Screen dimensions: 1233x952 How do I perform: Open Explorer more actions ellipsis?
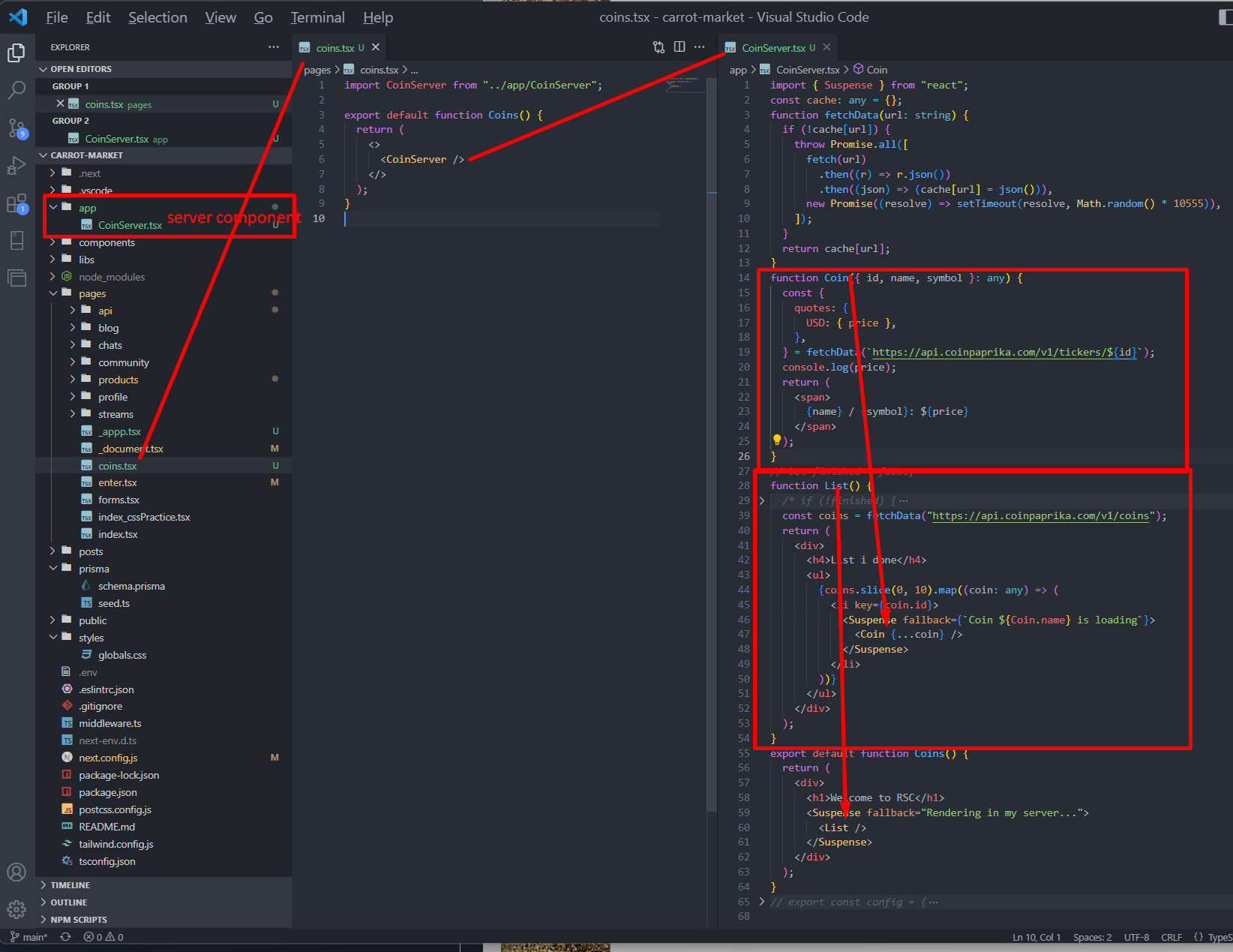pyautogui.click(x=274, y=47)
